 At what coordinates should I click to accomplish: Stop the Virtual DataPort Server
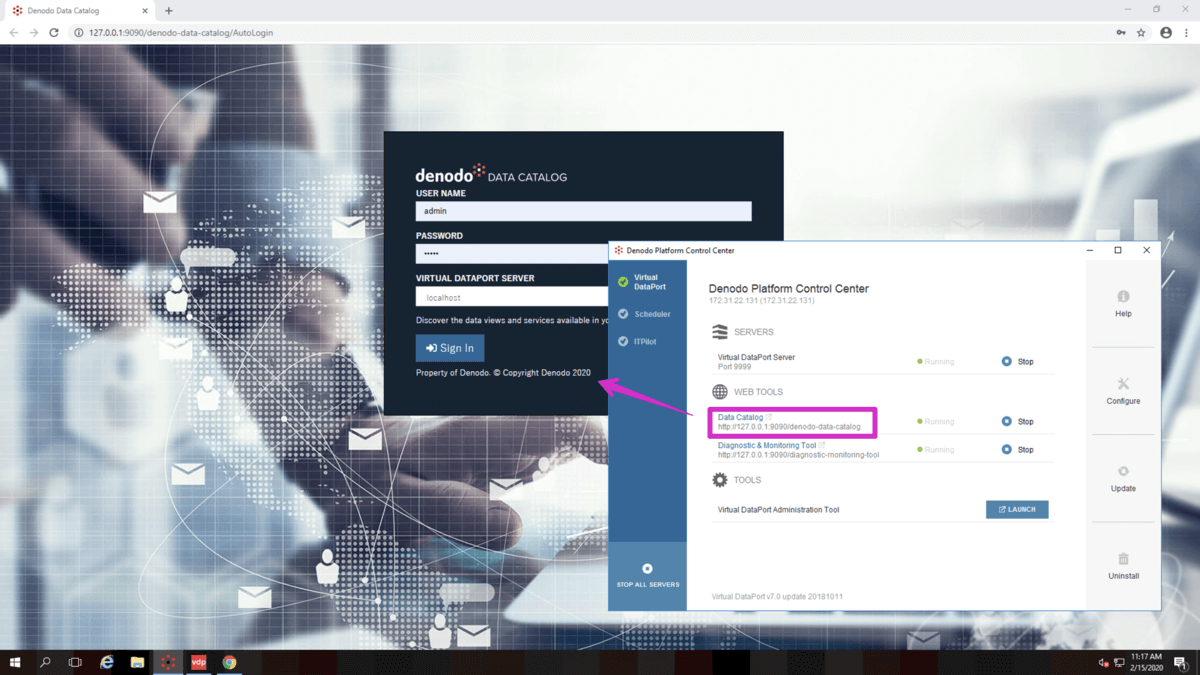1018,362
